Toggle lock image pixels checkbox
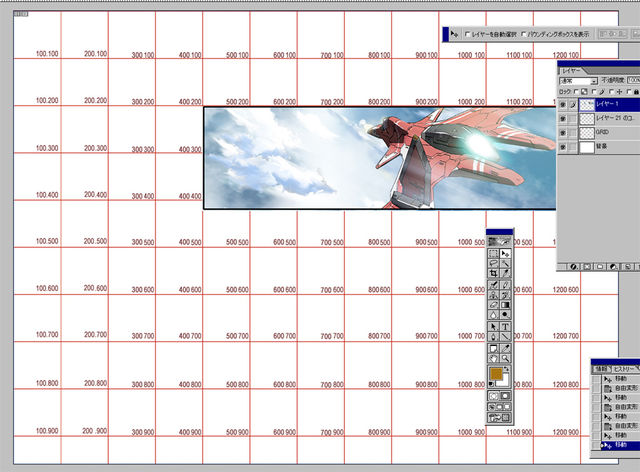This screenshot has width=640, height=472. pyautogui.click(x=594, y=92)
